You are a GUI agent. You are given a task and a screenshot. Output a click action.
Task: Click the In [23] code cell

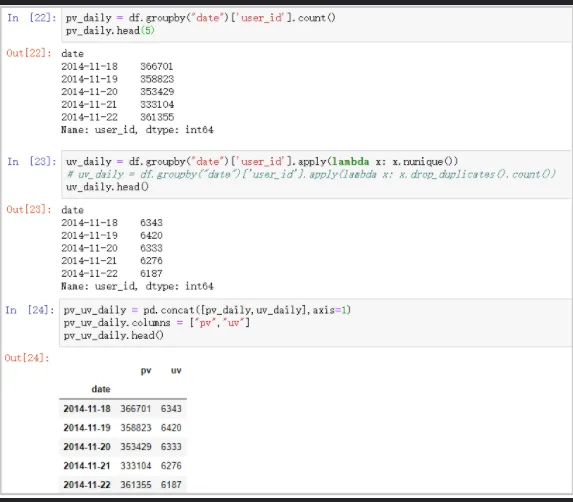(316, 174)
